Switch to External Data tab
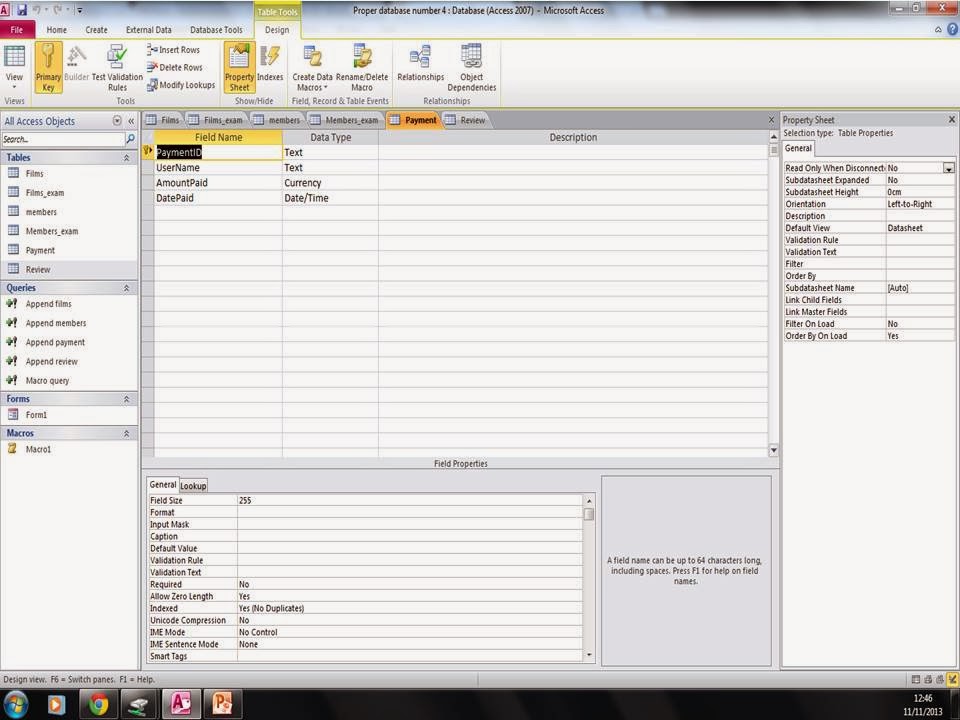The height and width of the screenshot is (720, 960). pyautogui.click(x=149, y=29)
